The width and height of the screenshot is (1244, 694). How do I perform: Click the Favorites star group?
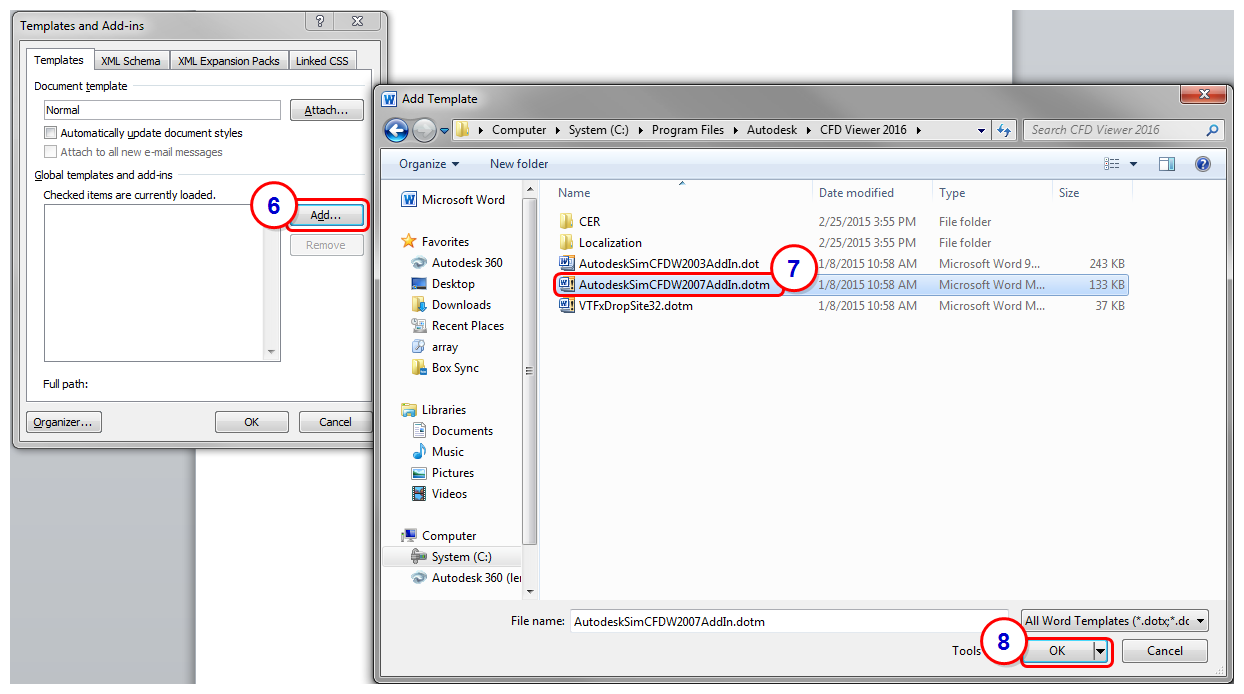(435, 242)
